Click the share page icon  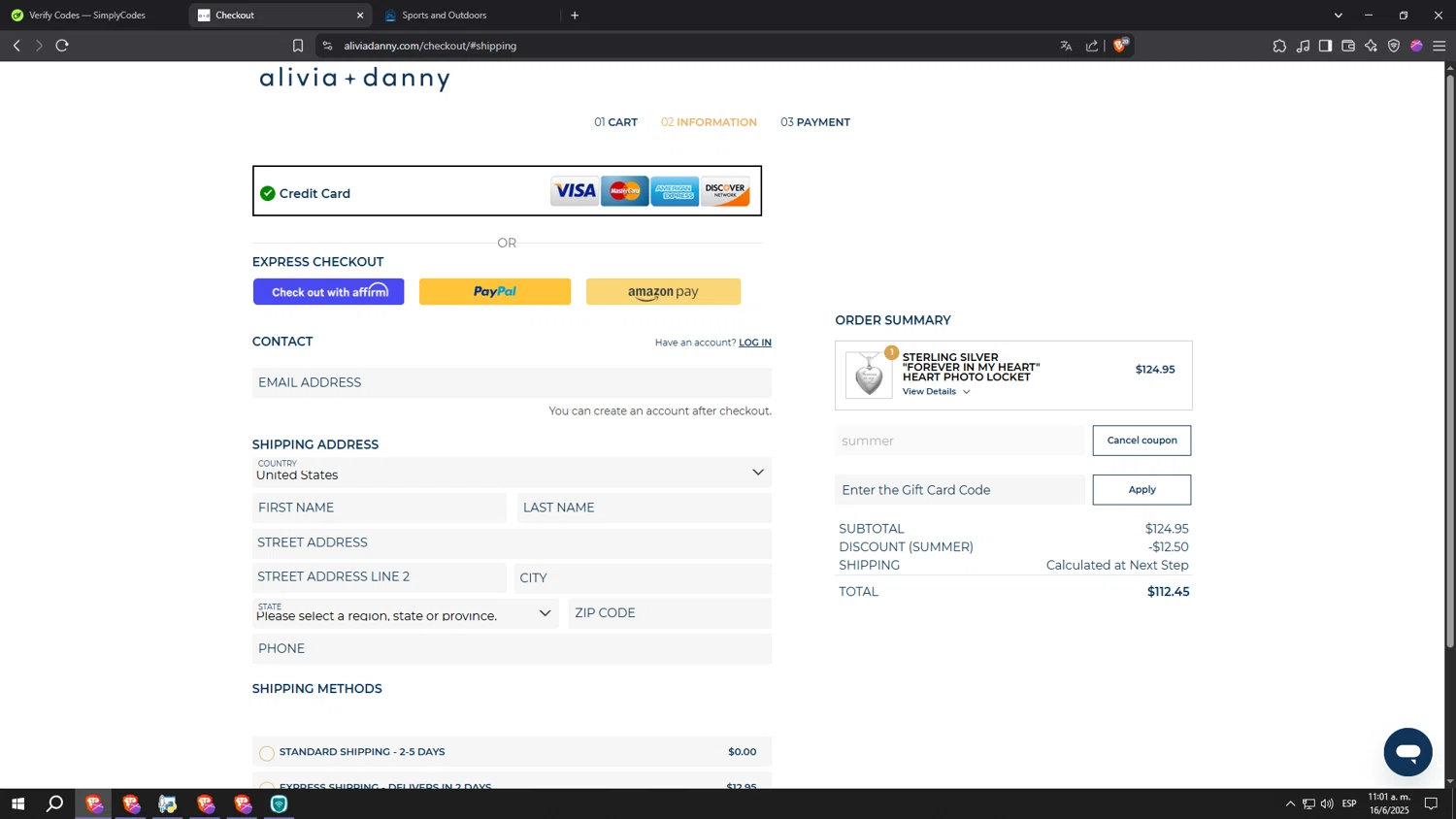tap(1092, 46)
